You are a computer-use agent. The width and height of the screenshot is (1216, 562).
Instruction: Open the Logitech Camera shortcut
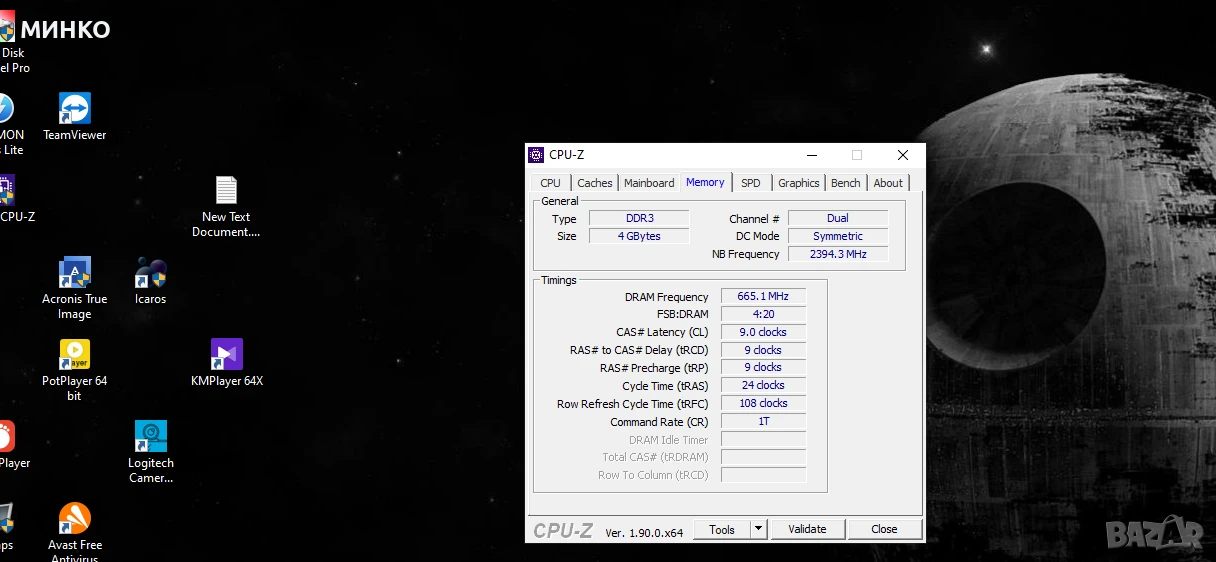click(150, 452)
